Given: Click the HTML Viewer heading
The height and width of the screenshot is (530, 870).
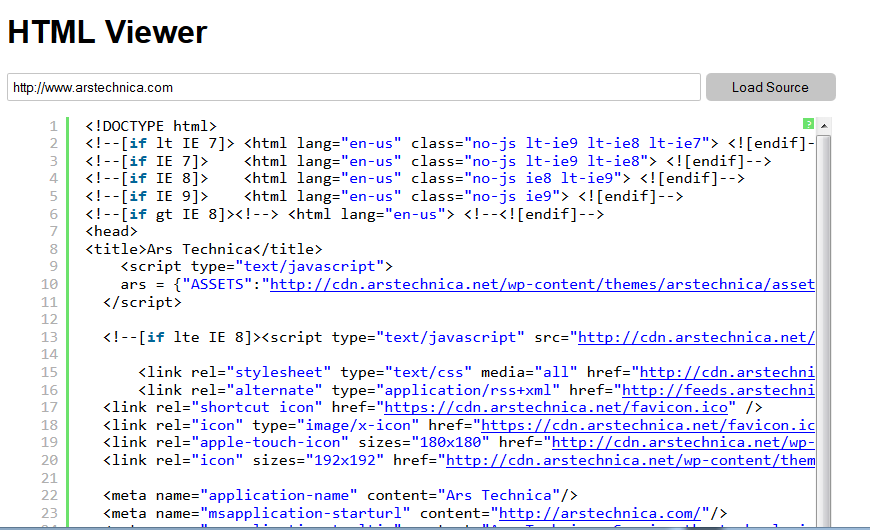Looking at the screenshot, I should pyautogui.click(x=107, y=32).
